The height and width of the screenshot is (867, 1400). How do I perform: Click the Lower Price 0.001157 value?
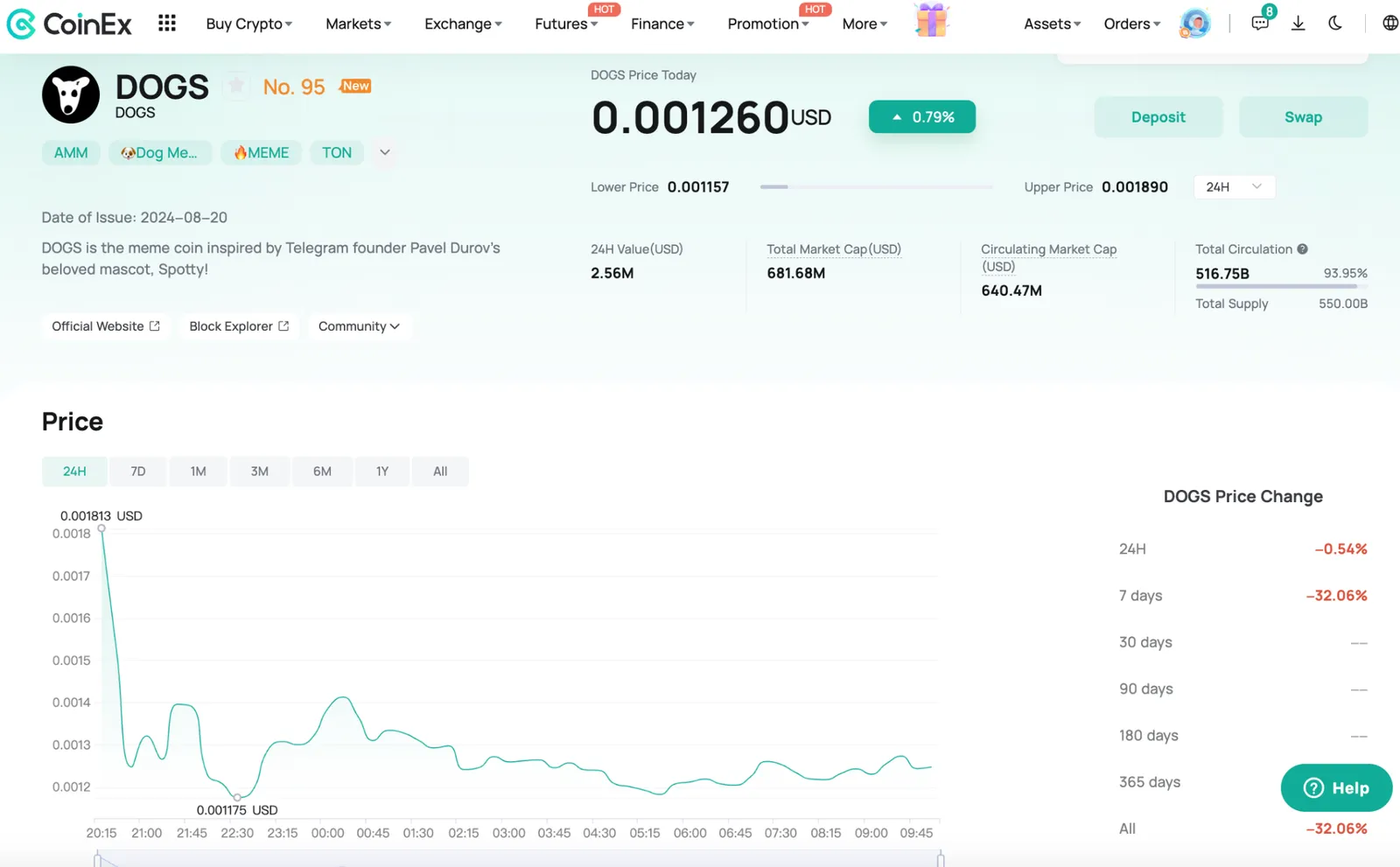click(698, 187)
